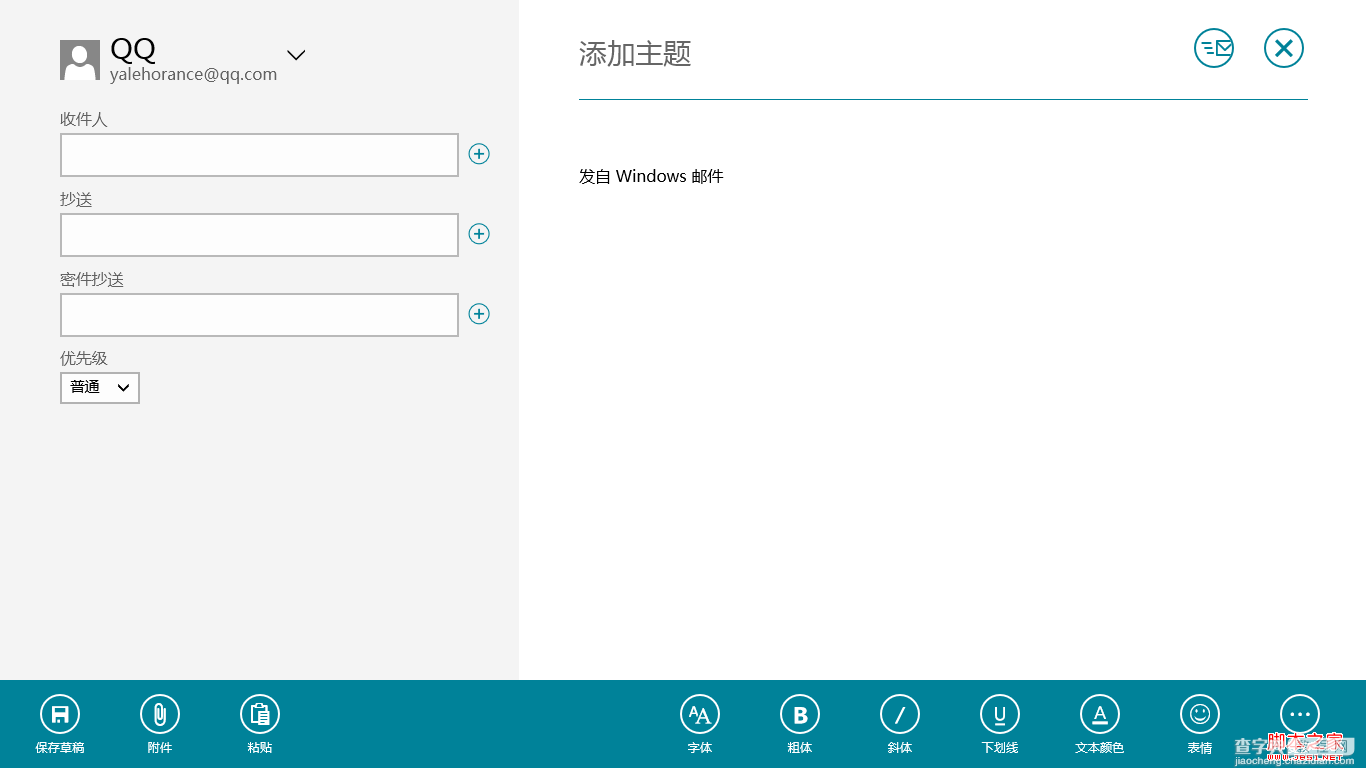
Task: Open the 字体 font options
Action: 700,714
